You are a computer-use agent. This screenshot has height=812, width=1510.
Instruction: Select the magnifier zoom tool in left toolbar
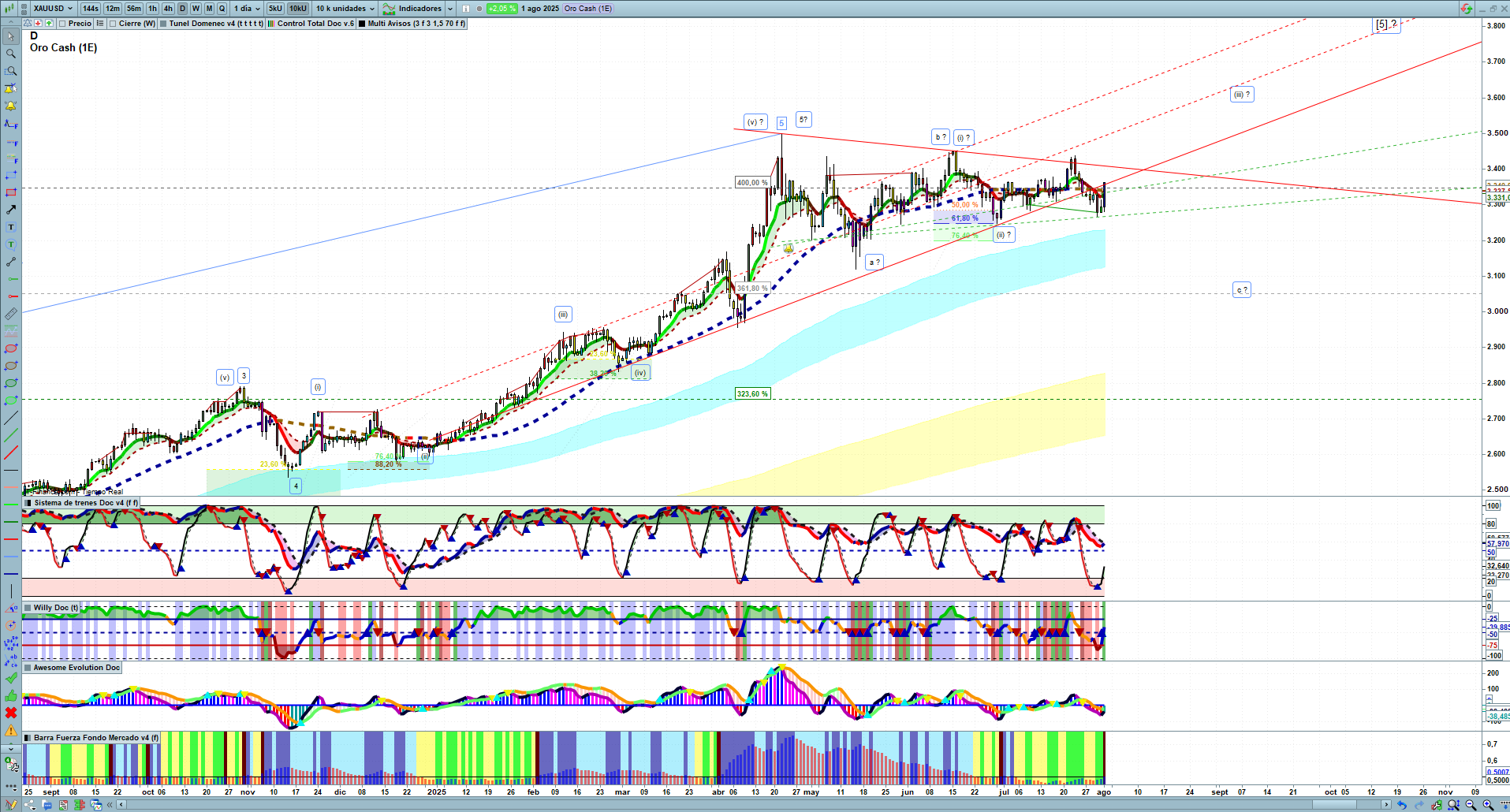coord(11,54)
